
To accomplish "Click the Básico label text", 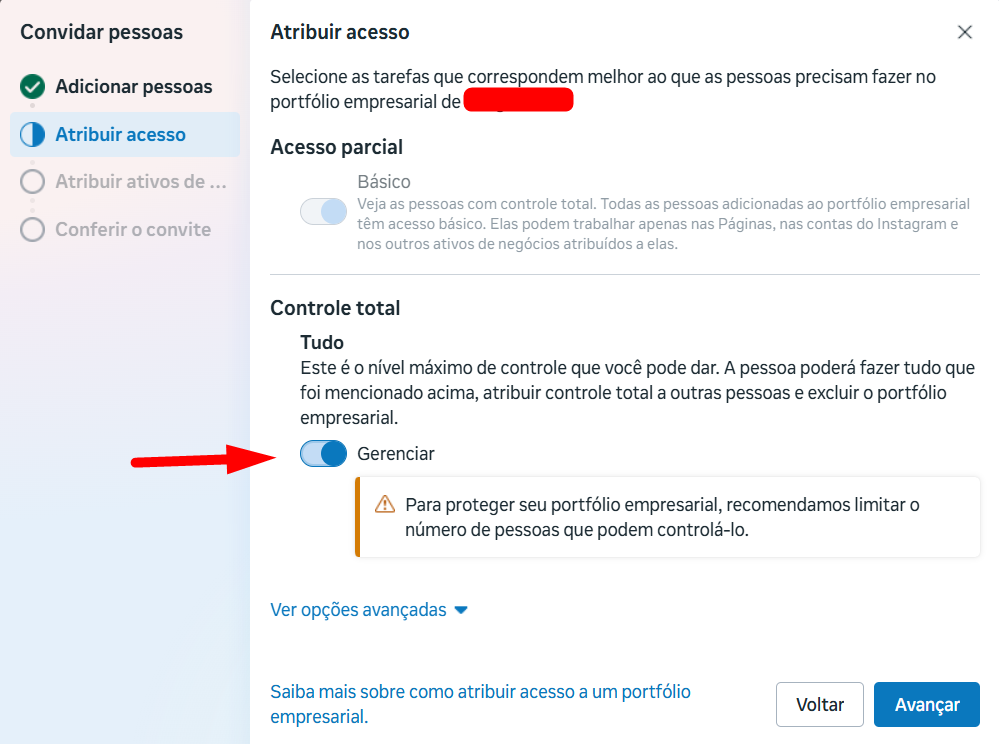I will pyautogui.click(x=384, y=182).
